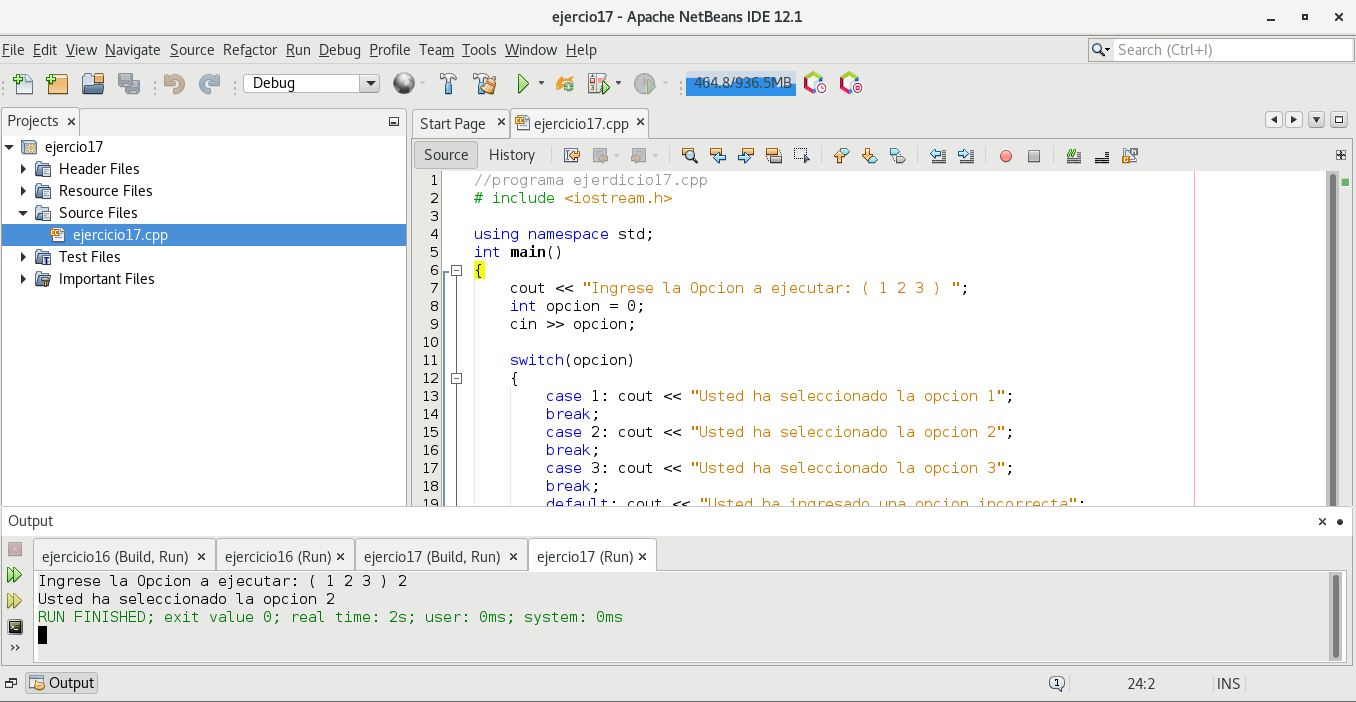Re-run the program in Output panel

point(14,575)
